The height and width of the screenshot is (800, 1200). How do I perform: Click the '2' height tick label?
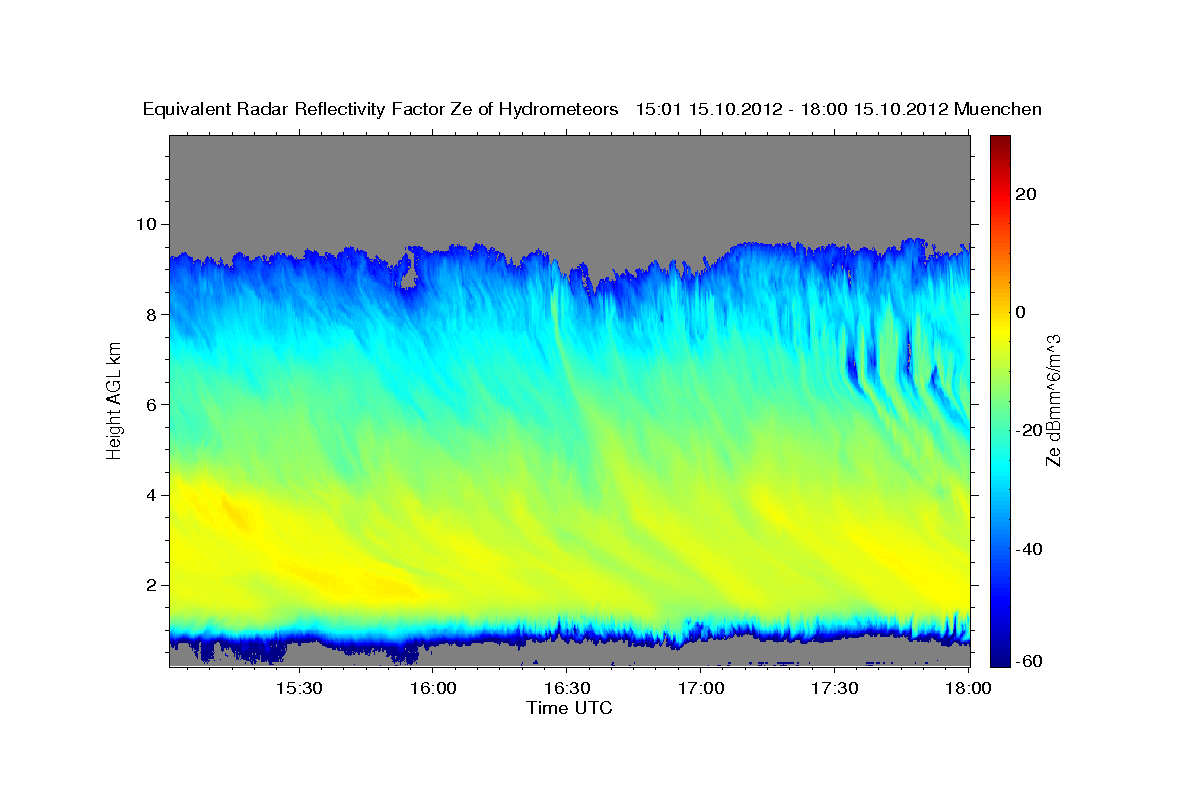152,585
